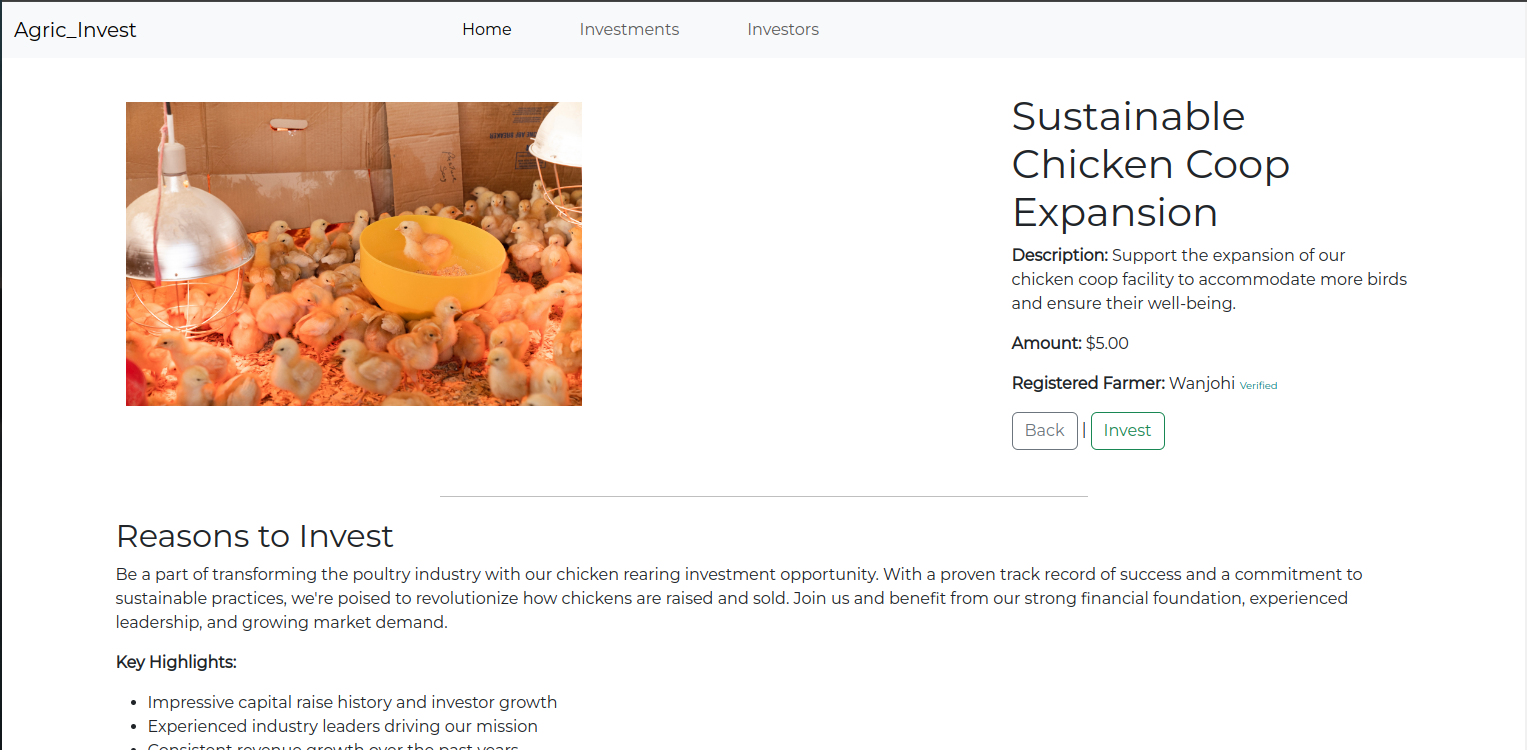Select the Sustainable Chicken Coop Expansion title
The height and width of the screenshot is (750, 1527).
1150,164
